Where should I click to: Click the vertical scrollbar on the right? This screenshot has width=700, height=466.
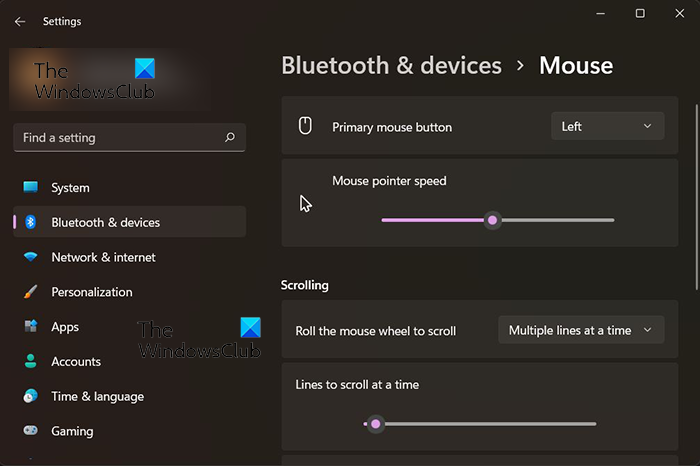tap(694, 180)
